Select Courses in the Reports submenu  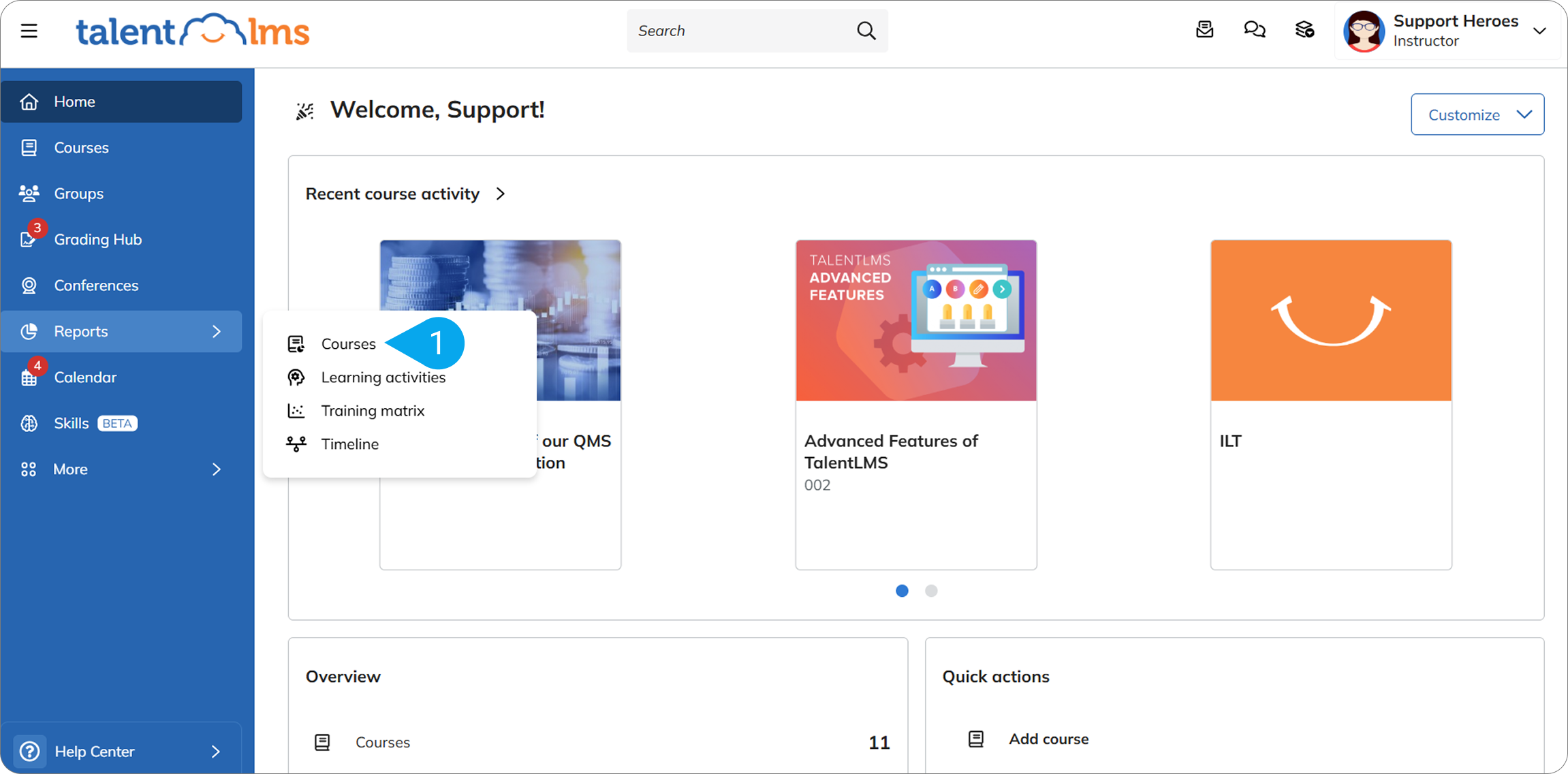348,344
